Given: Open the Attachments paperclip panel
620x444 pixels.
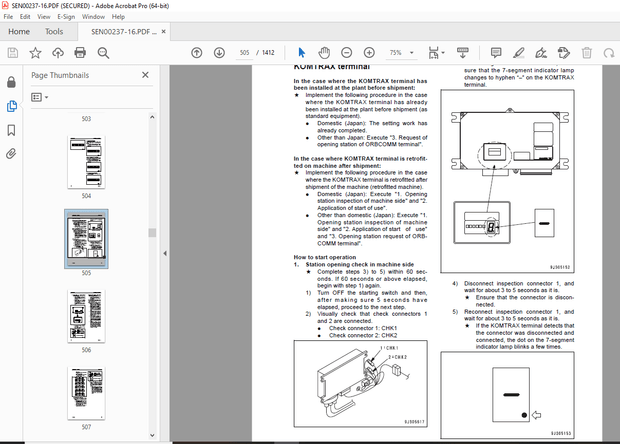Looking at the screenshot, I should tap(11, 154).
